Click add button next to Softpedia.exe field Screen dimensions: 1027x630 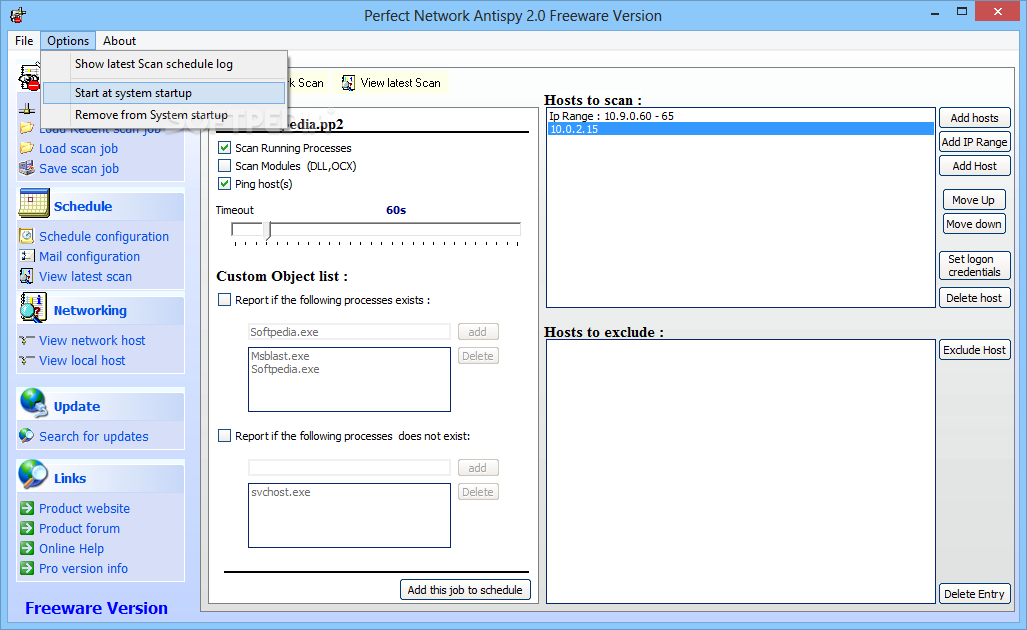[478, 332]
